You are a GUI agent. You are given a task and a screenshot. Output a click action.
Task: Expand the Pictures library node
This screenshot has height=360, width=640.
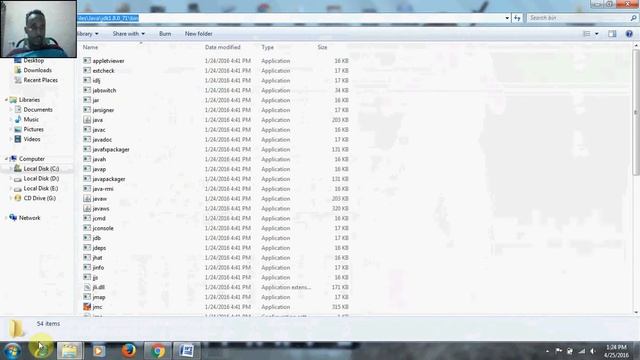tap(11, 129)
